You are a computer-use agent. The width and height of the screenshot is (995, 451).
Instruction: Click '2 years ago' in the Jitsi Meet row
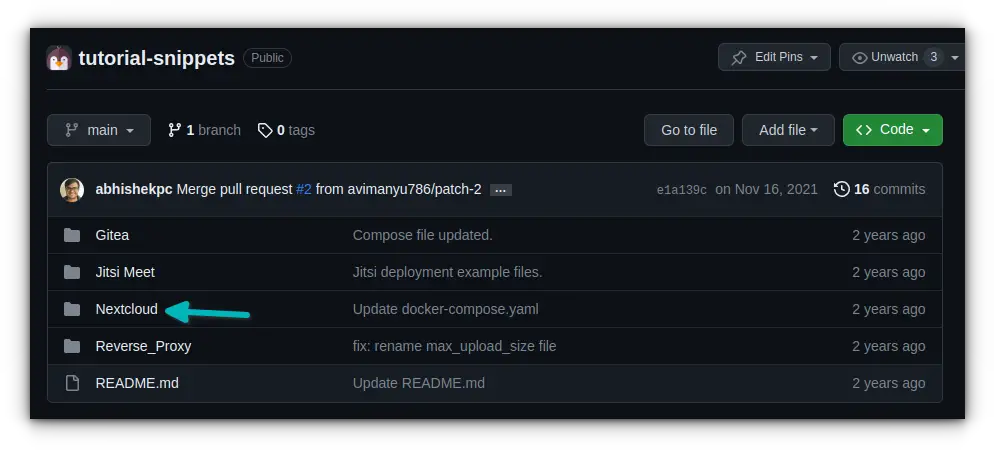point(888,272)
